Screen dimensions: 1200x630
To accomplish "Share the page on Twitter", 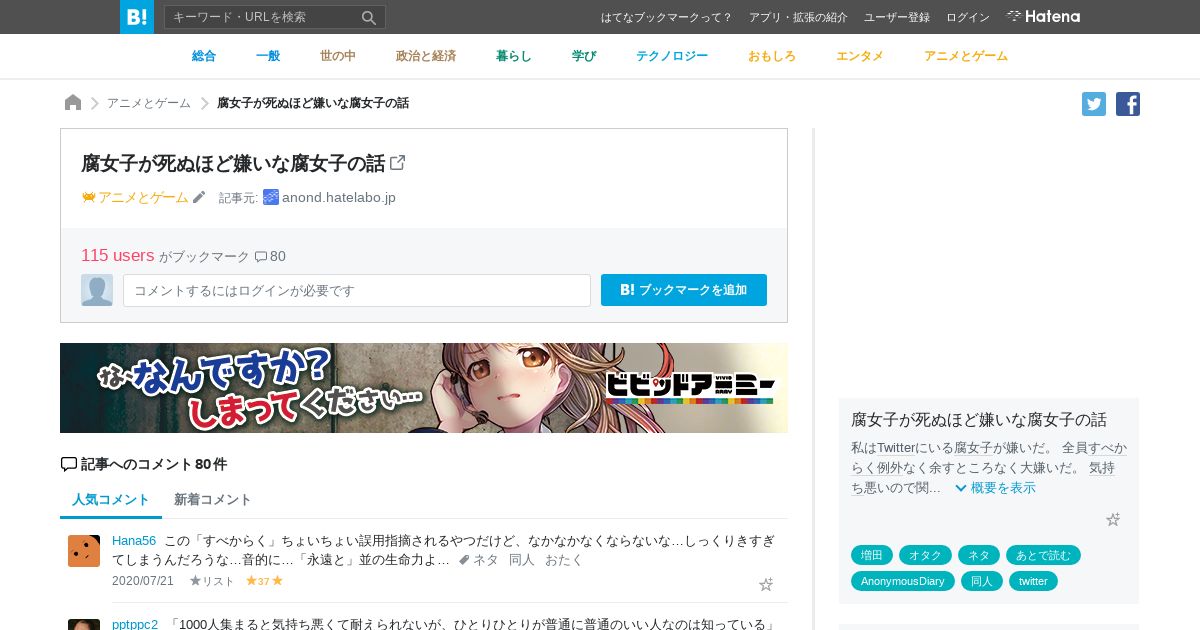I will coord(1094,104).
